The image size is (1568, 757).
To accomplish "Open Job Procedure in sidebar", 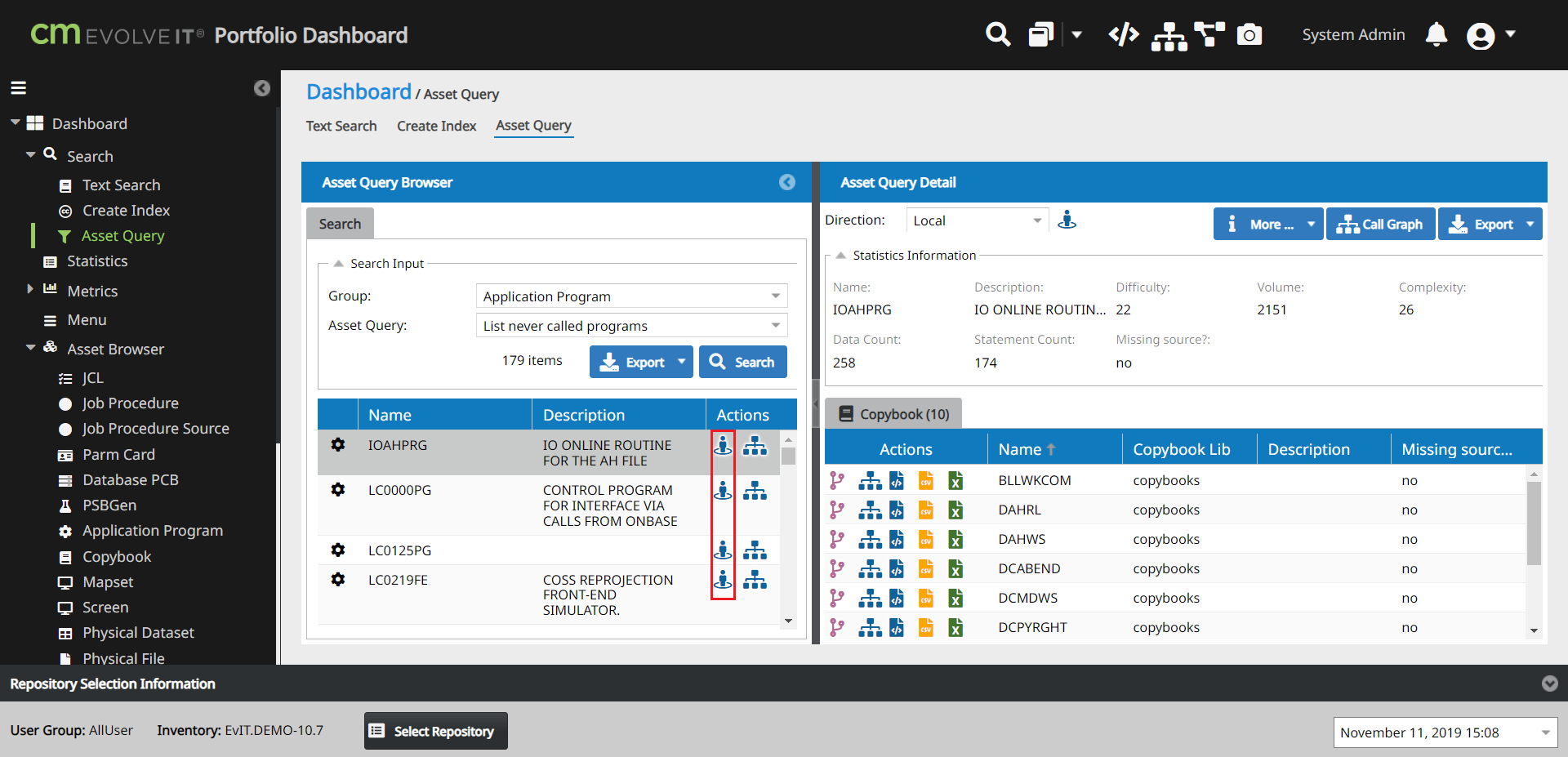I will (x=130, y=403).
